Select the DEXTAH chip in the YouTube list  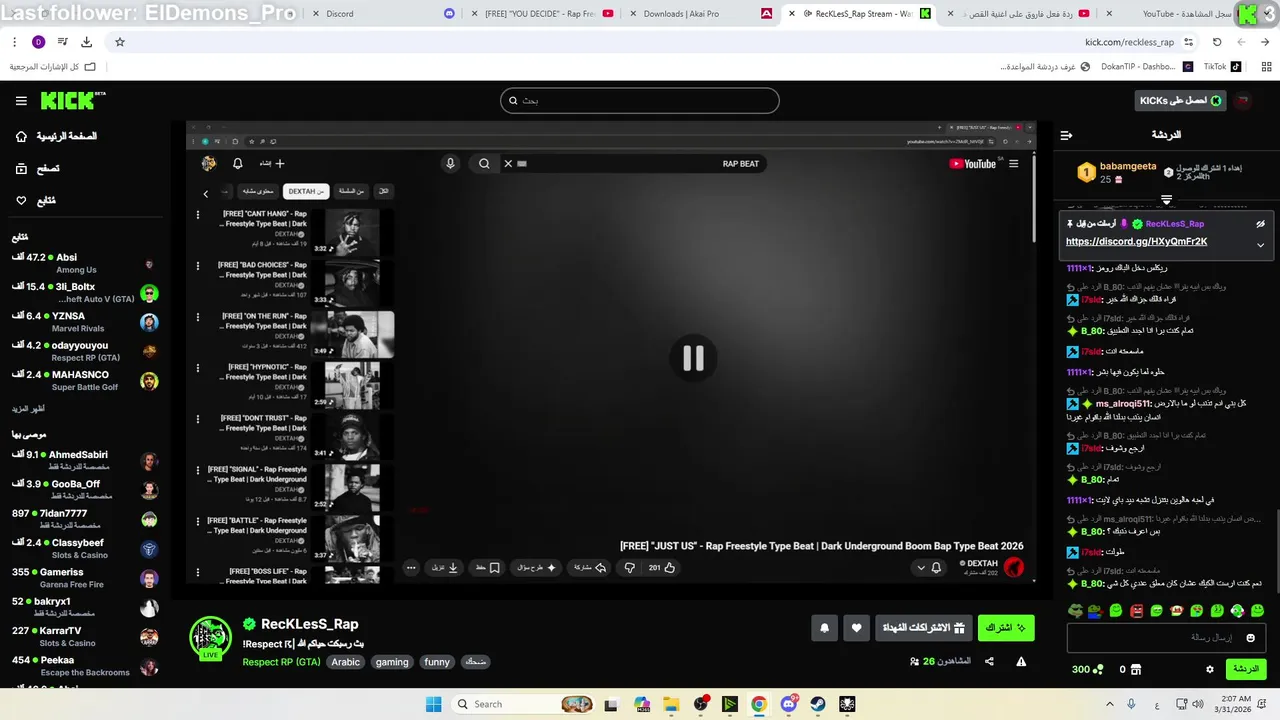click(307, 191)
